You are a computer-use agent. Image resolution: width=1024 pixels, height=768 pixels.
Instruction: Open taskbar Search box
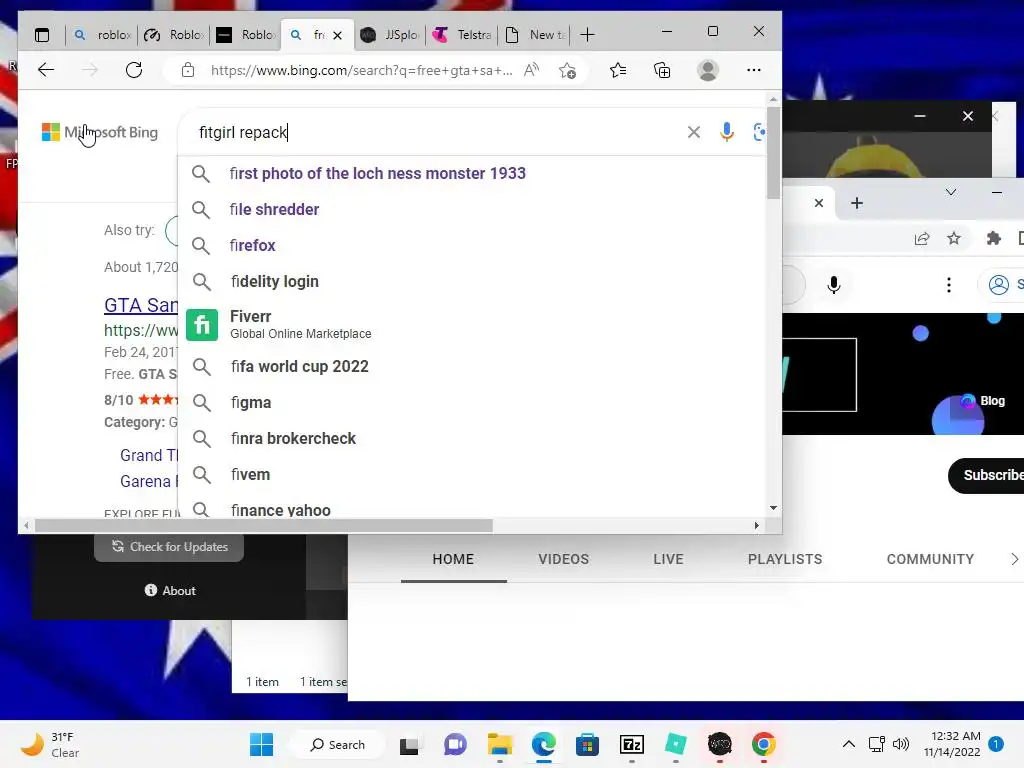338,744
